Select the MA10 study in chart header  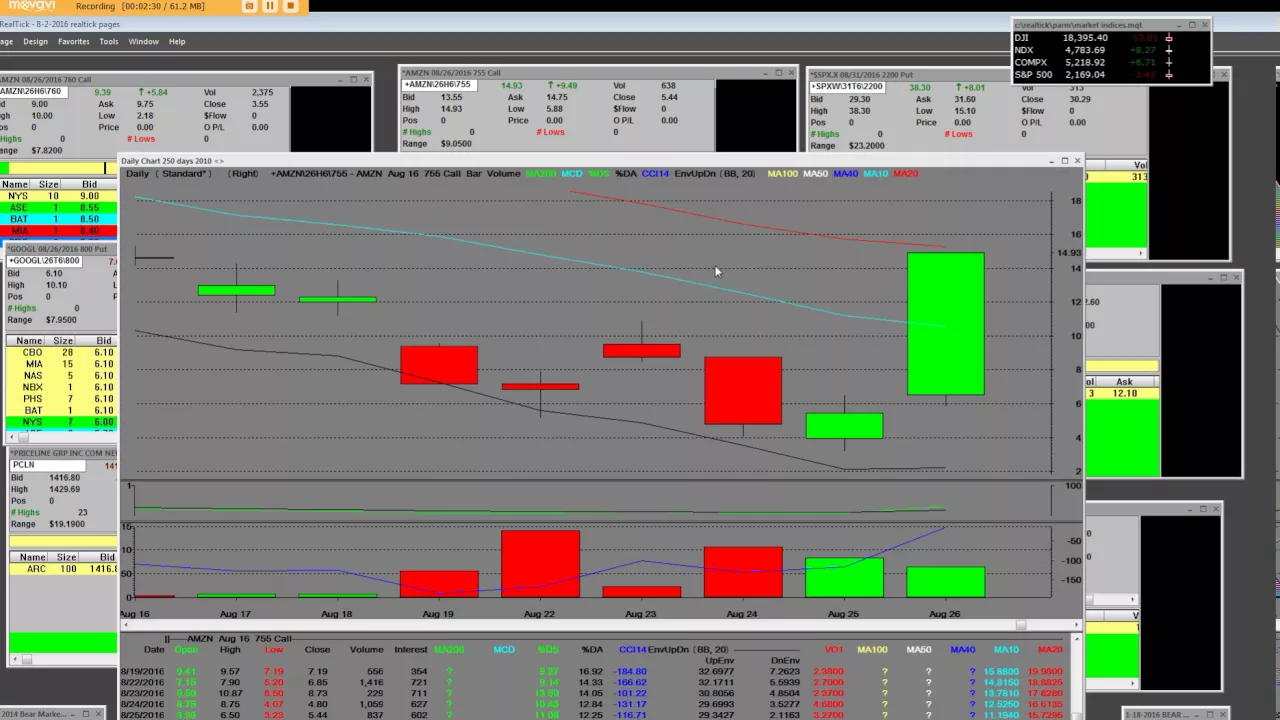875,174
